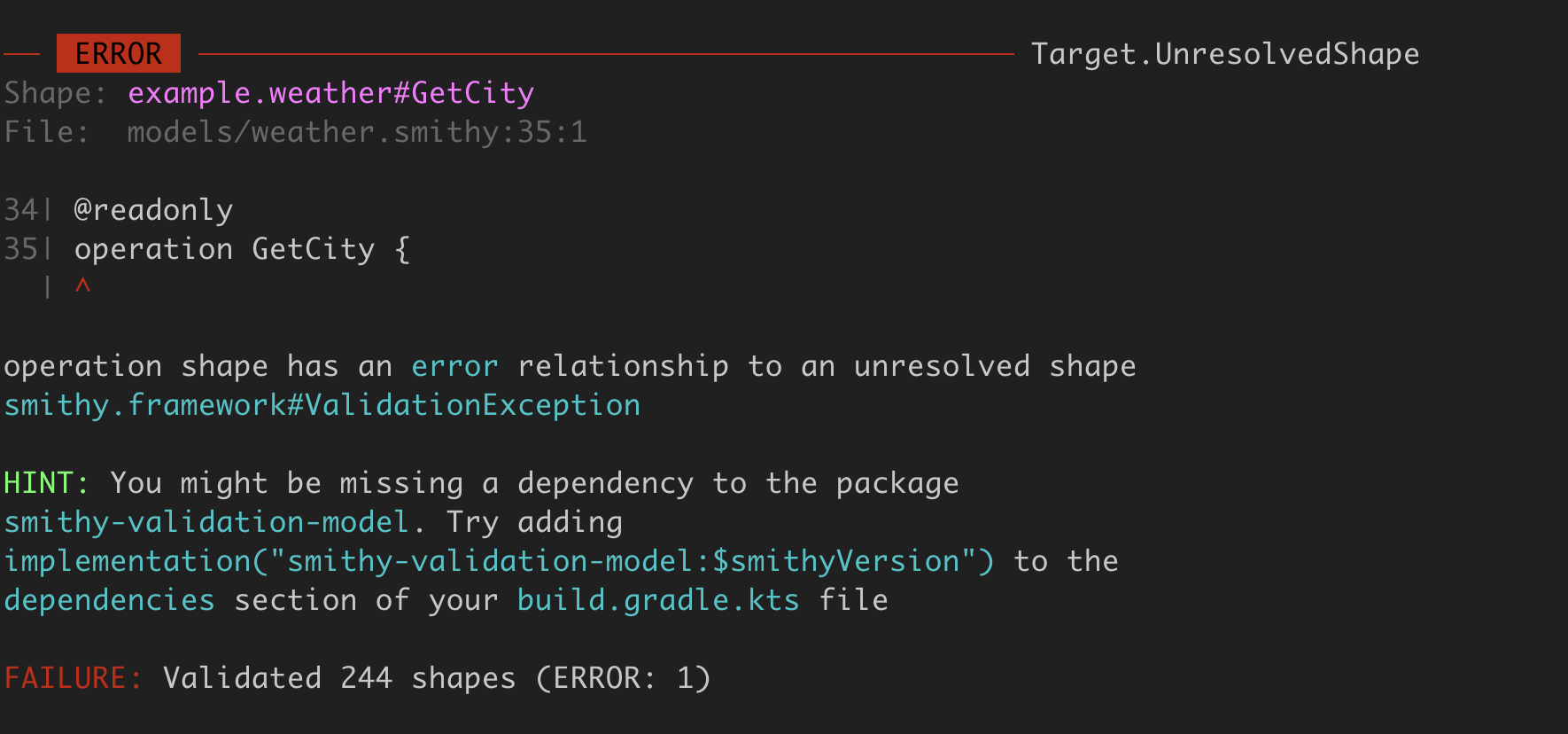Screen dimensions: 1568x734
Task: Click the 'Shape:' label
Action: click(56, 93)
